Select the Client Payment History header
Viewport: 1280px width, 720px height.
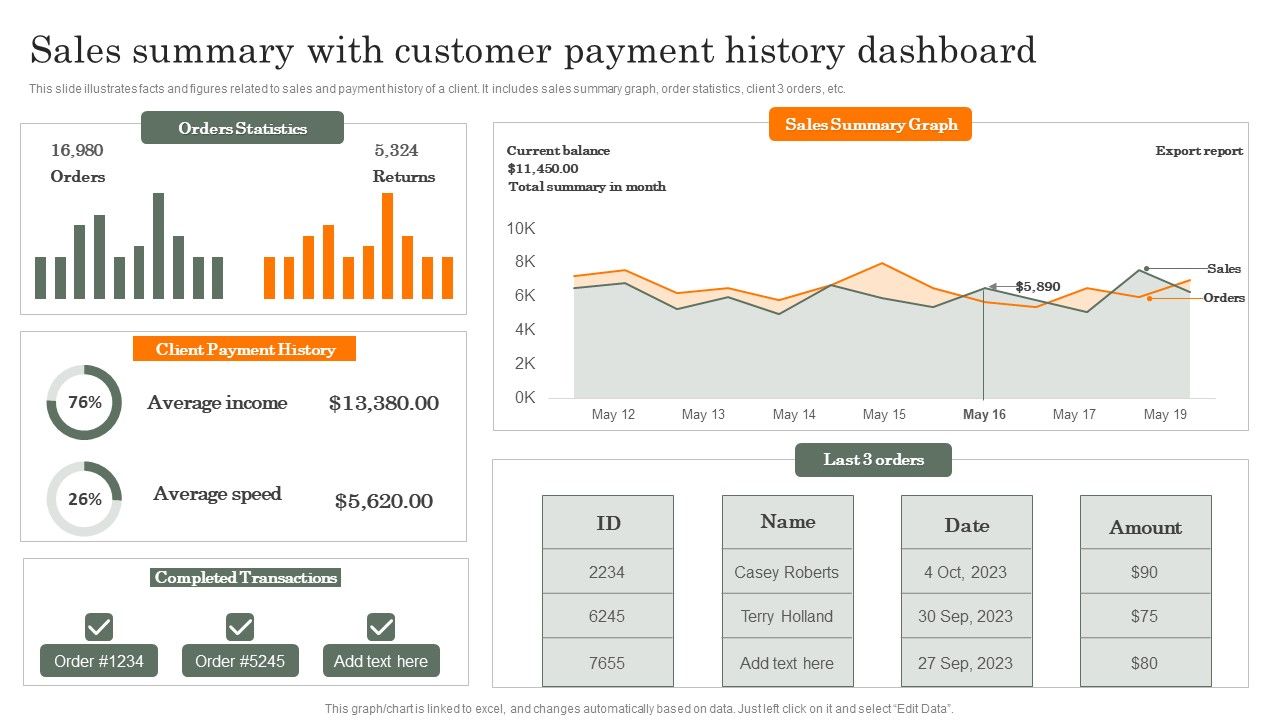(245, 349)
